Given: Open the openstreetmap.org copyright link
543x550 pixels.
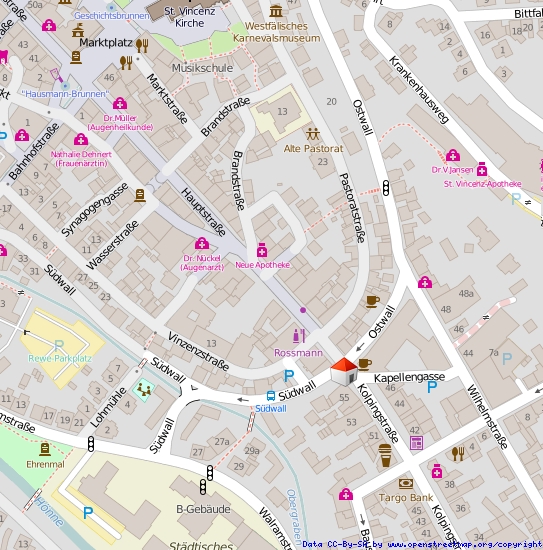Looking at the screenshot, I should point(465,544).
